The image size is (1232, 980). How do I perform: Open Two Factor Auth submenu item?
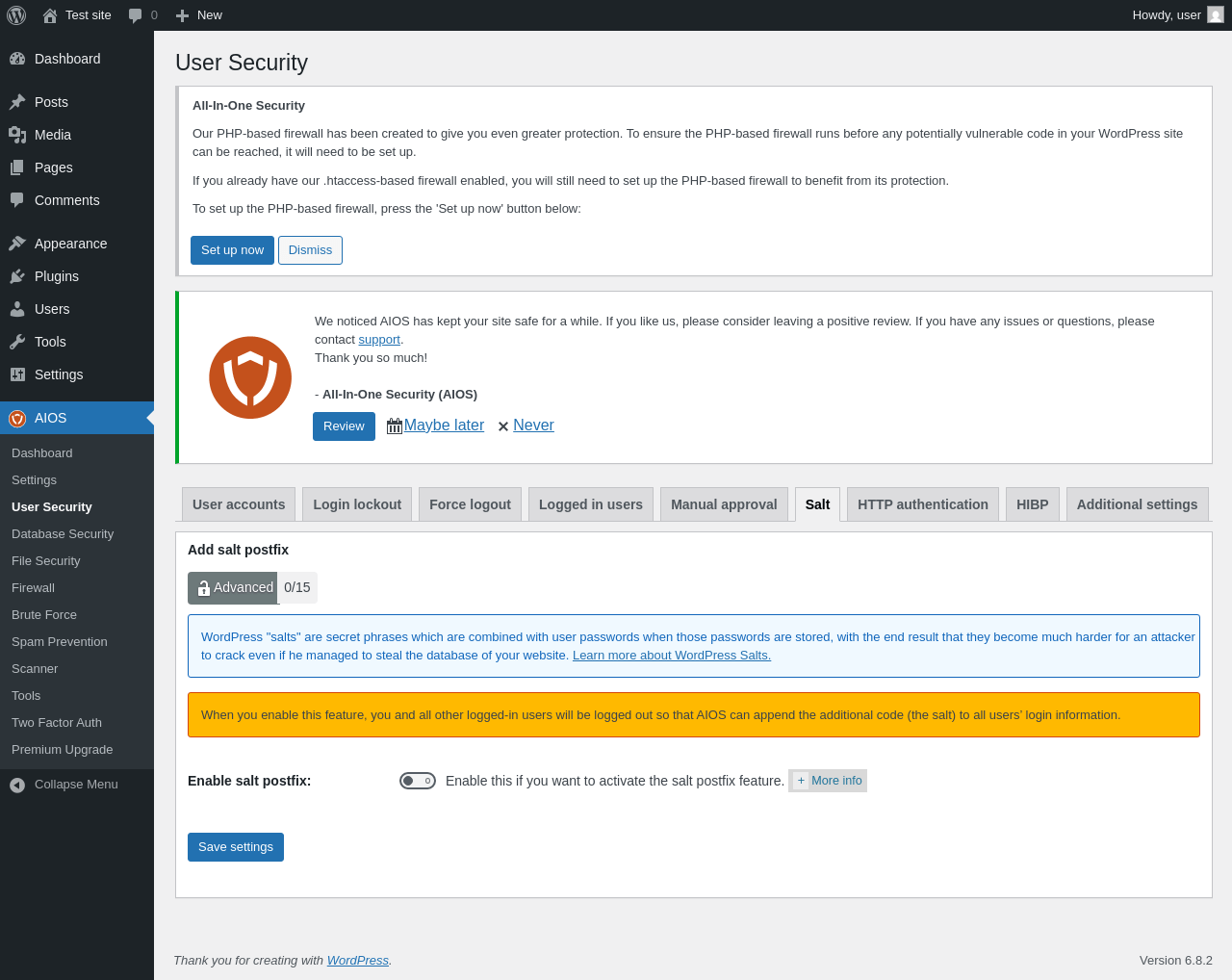(77, 723)
